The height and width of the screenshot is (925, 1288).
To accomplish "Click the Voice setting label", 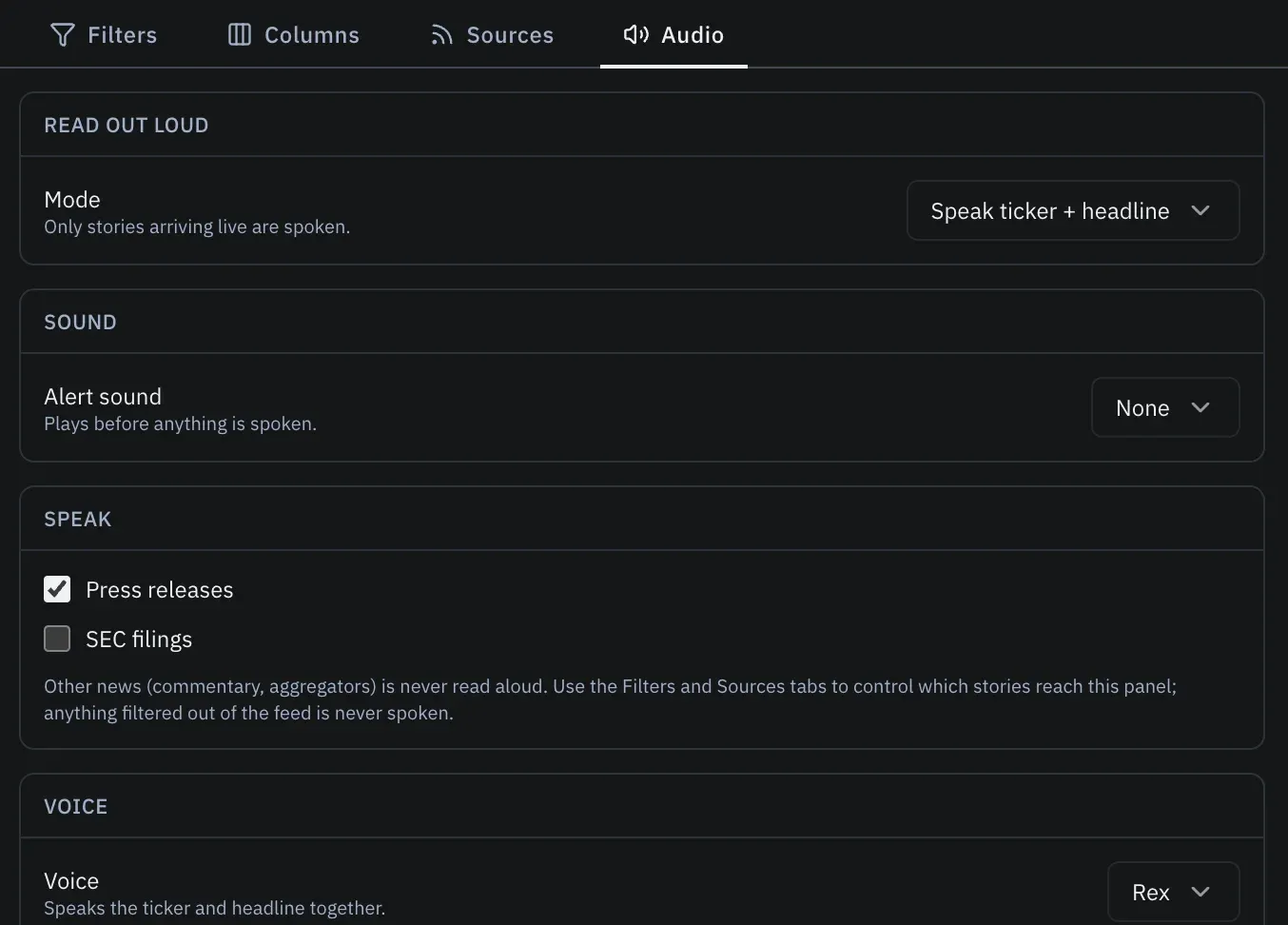I will [x=71, y=881].
